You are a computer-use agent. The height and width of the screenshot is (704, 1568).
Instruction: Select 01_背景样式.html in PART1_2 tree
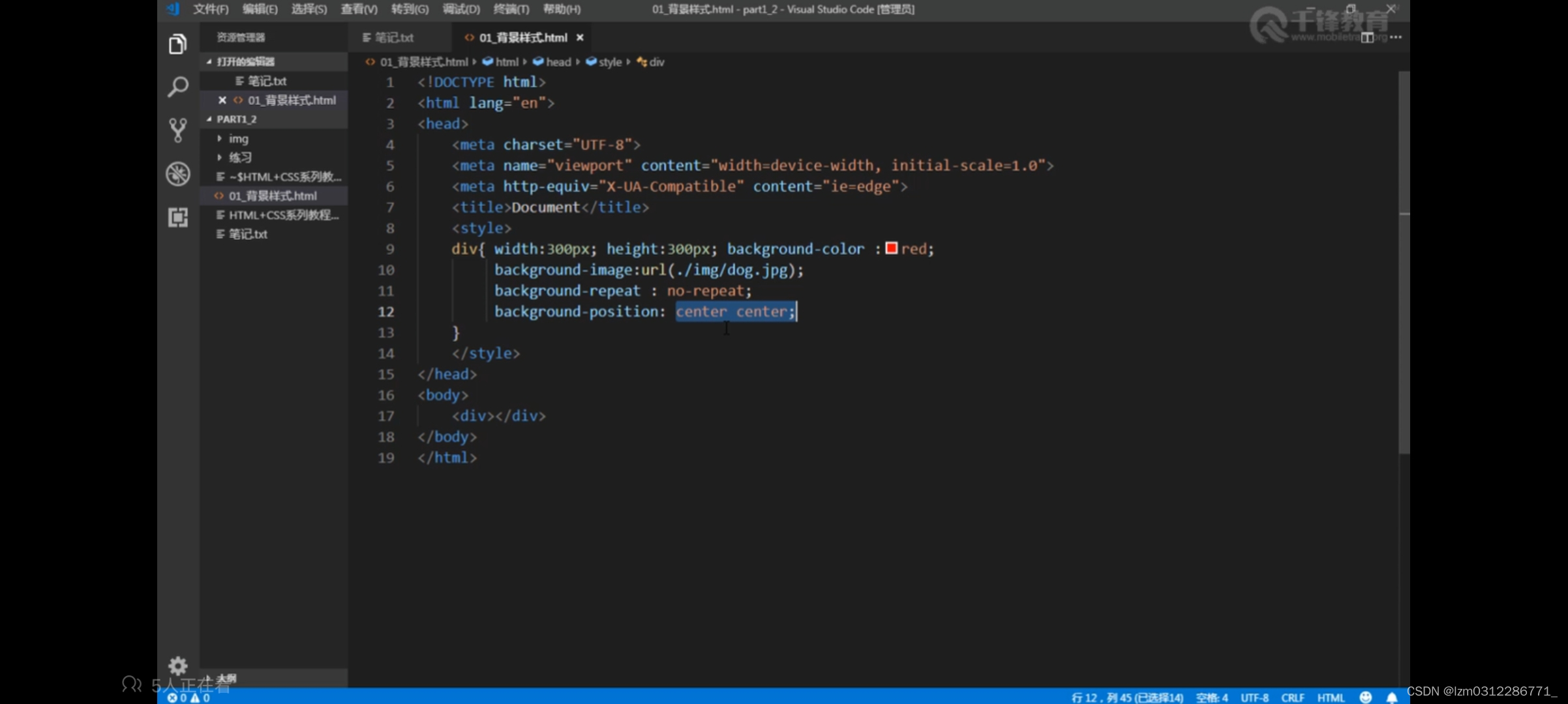click(274, 196)
